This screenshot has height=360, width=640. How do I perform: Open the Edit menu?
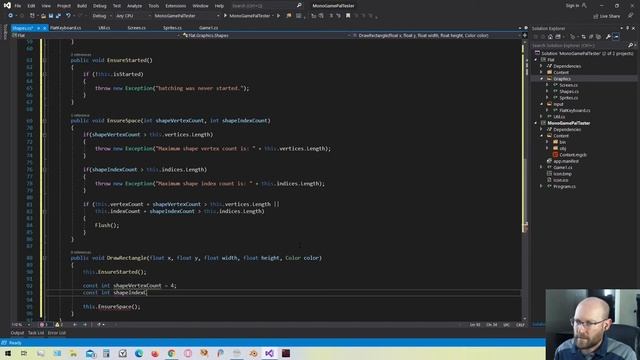31,6
